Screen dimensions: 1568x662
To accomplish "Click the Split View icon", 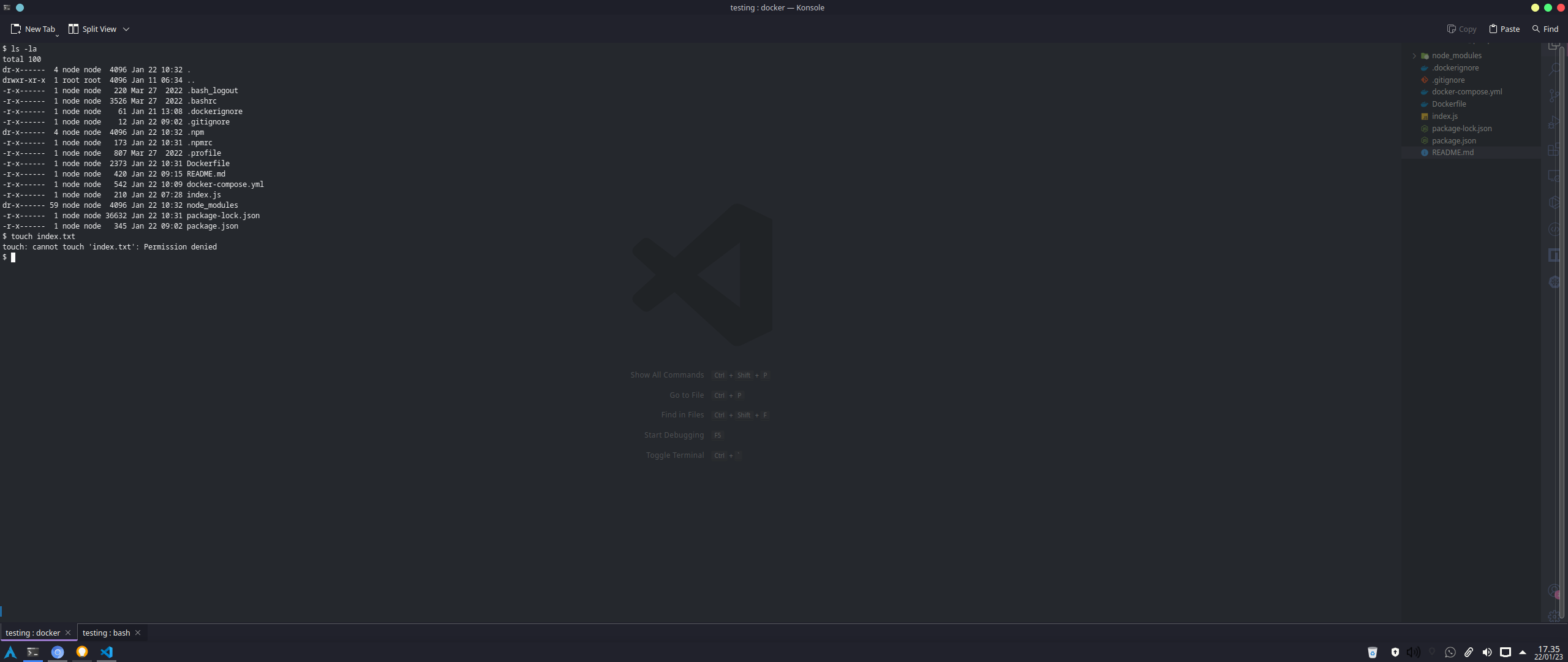I will (x=73, y=29).
